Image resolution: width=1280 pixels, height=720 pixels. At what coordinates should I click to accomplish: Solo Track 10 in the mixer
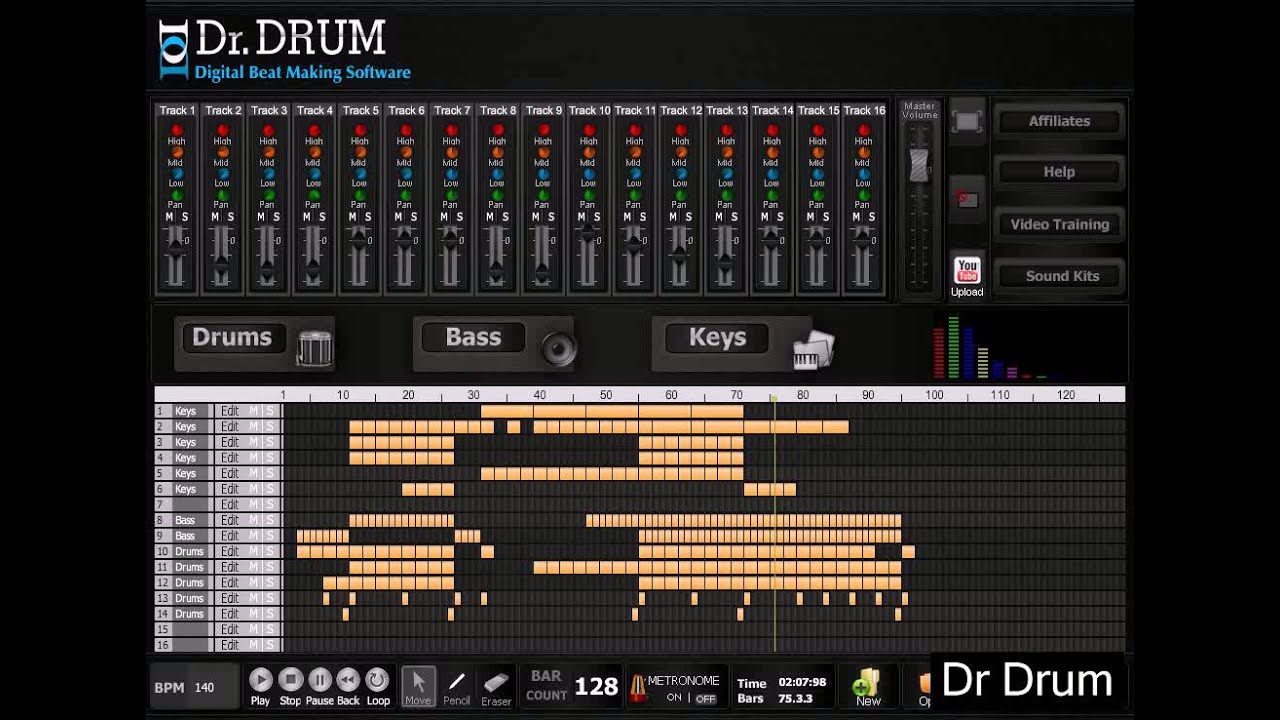tap(596, 217)
